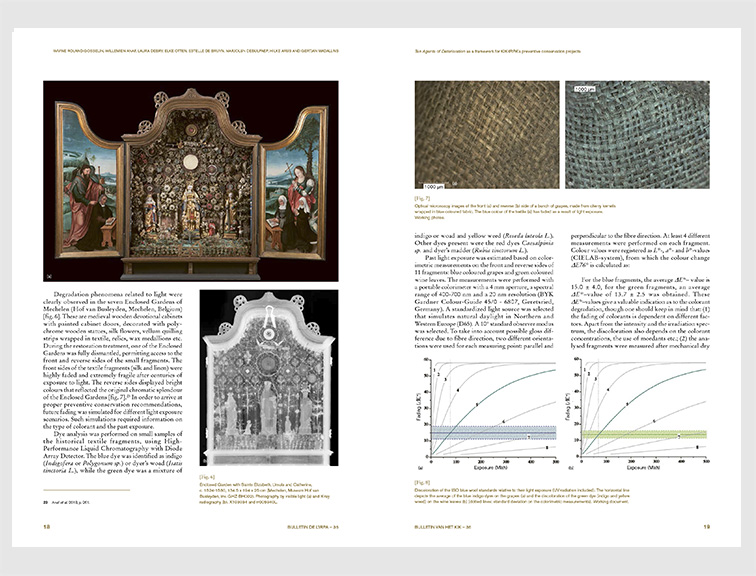Click the "1000 µm" scale bar on brown fabric image
Screen dimensions: 756x576
pos(434,186)
